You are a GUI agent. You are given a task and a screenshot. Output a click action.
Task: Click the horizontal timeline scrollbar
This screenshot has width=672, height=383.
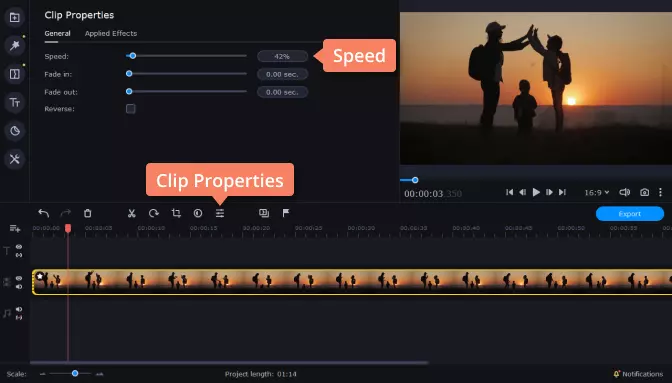229,363
